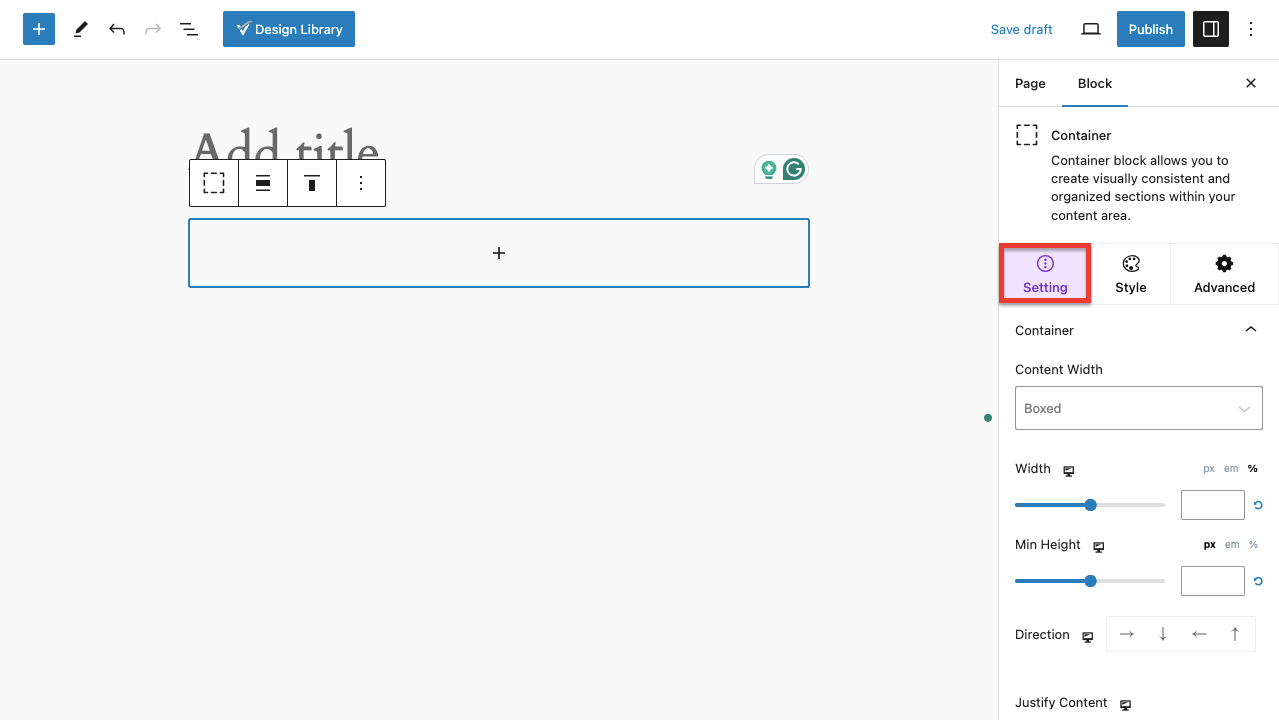Click the Grammarly icon
Screen dimensions: 1279x720
click(794, 170)
